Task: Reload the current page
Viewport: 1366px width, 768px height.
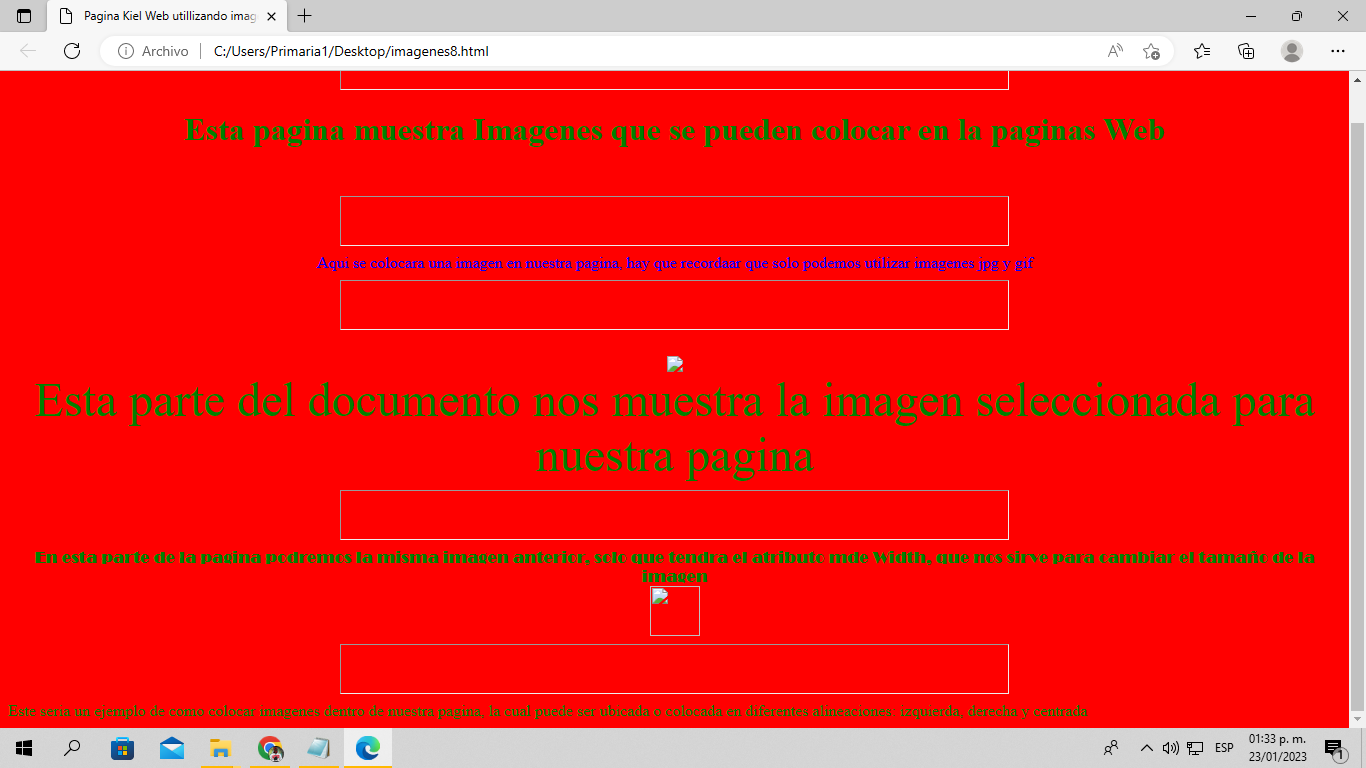Action: tap(72, 51)
